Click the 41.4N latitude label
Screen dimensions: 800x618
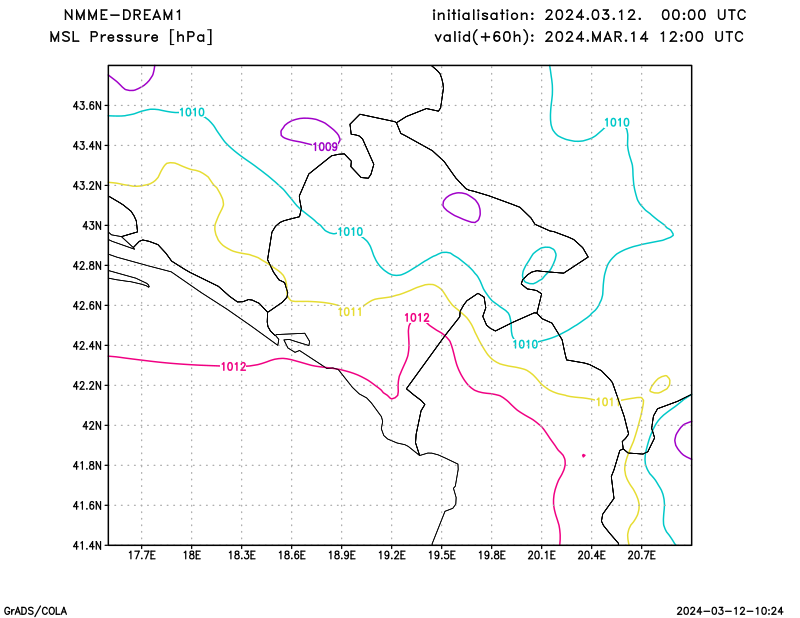87,545
